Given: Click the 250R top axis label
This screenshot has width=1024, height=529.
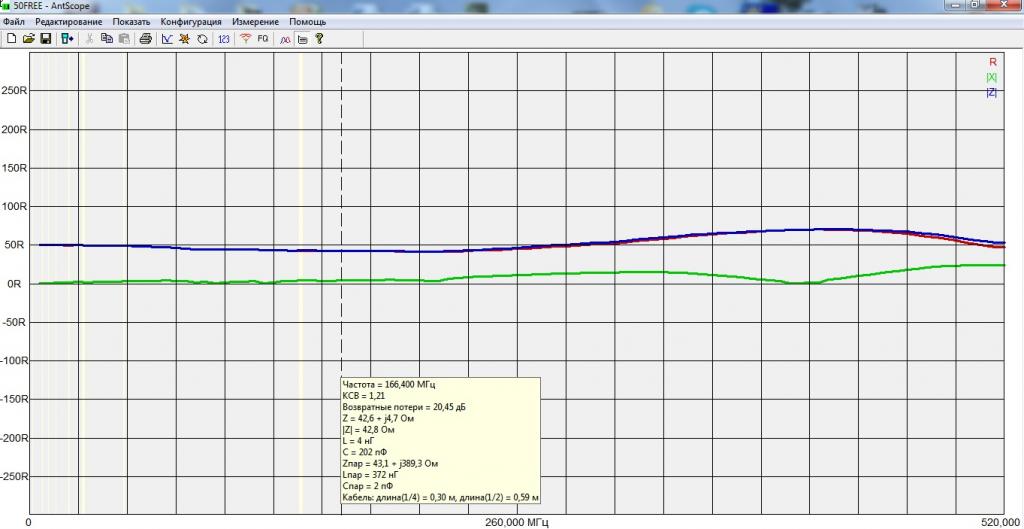Looking at the screenshot, I should [x=13, y=91].
